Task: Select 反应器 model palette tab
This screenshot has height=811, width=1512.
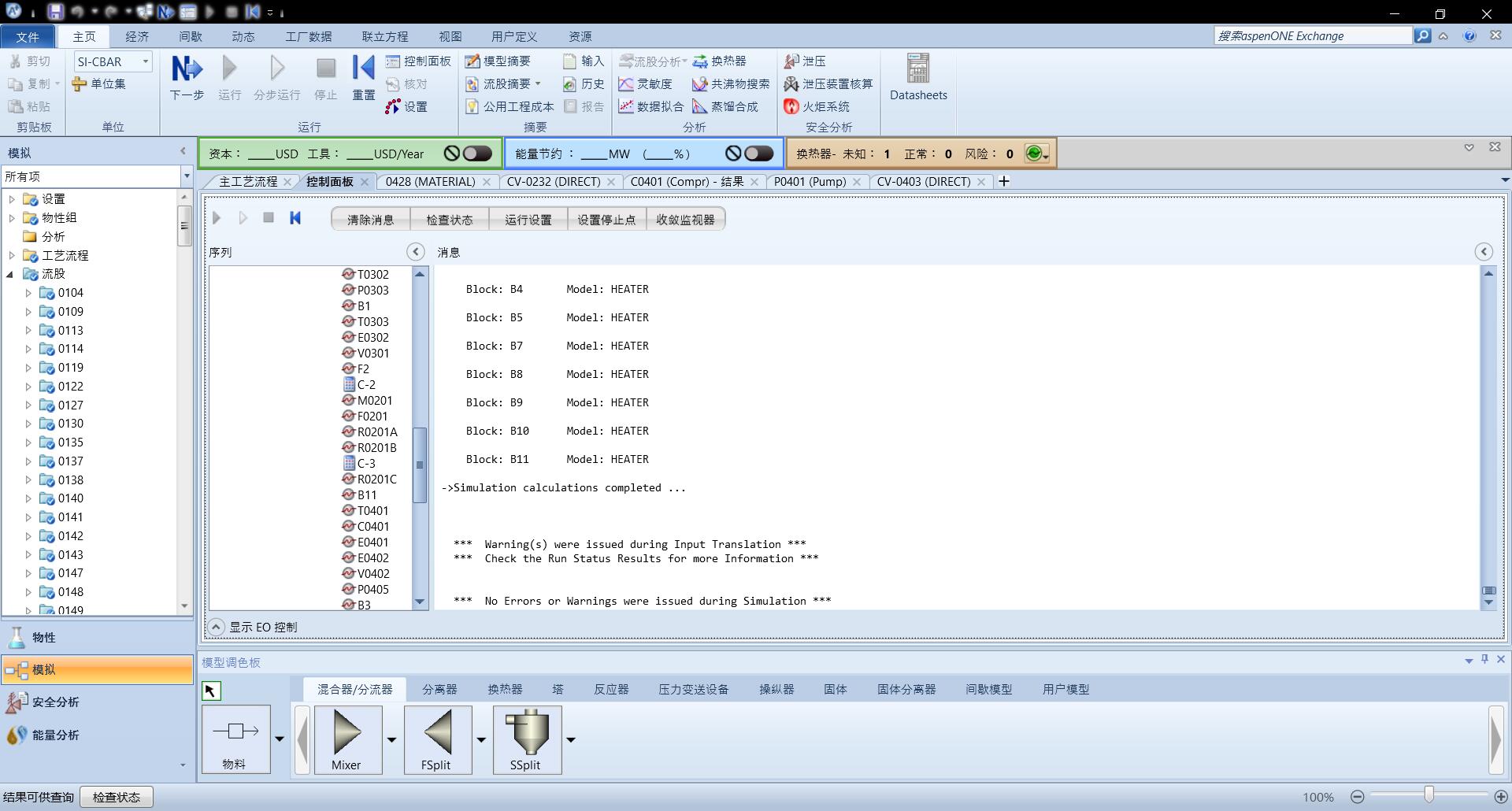Action: pyautogui.click(x=611, y=689)
